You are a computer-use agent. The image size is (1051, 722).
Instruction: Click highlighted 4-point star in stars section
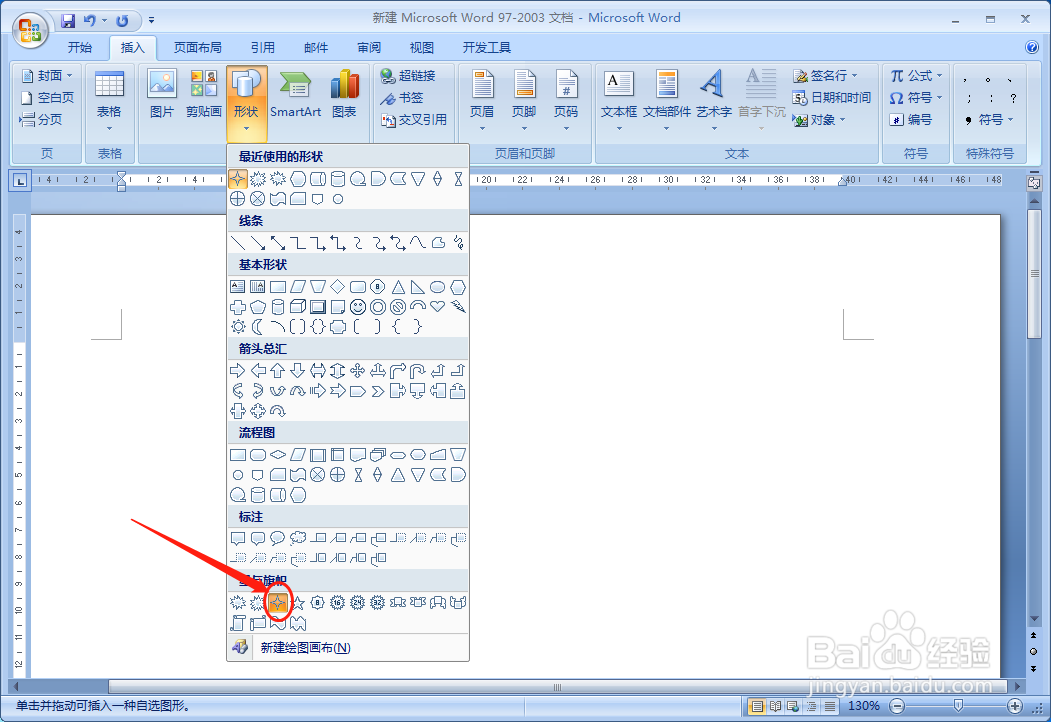277,603
